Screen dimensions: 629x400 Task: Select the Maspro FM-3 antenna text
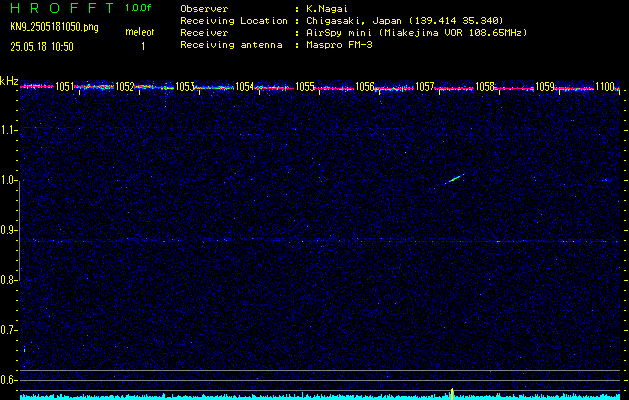tap(339, 45)
